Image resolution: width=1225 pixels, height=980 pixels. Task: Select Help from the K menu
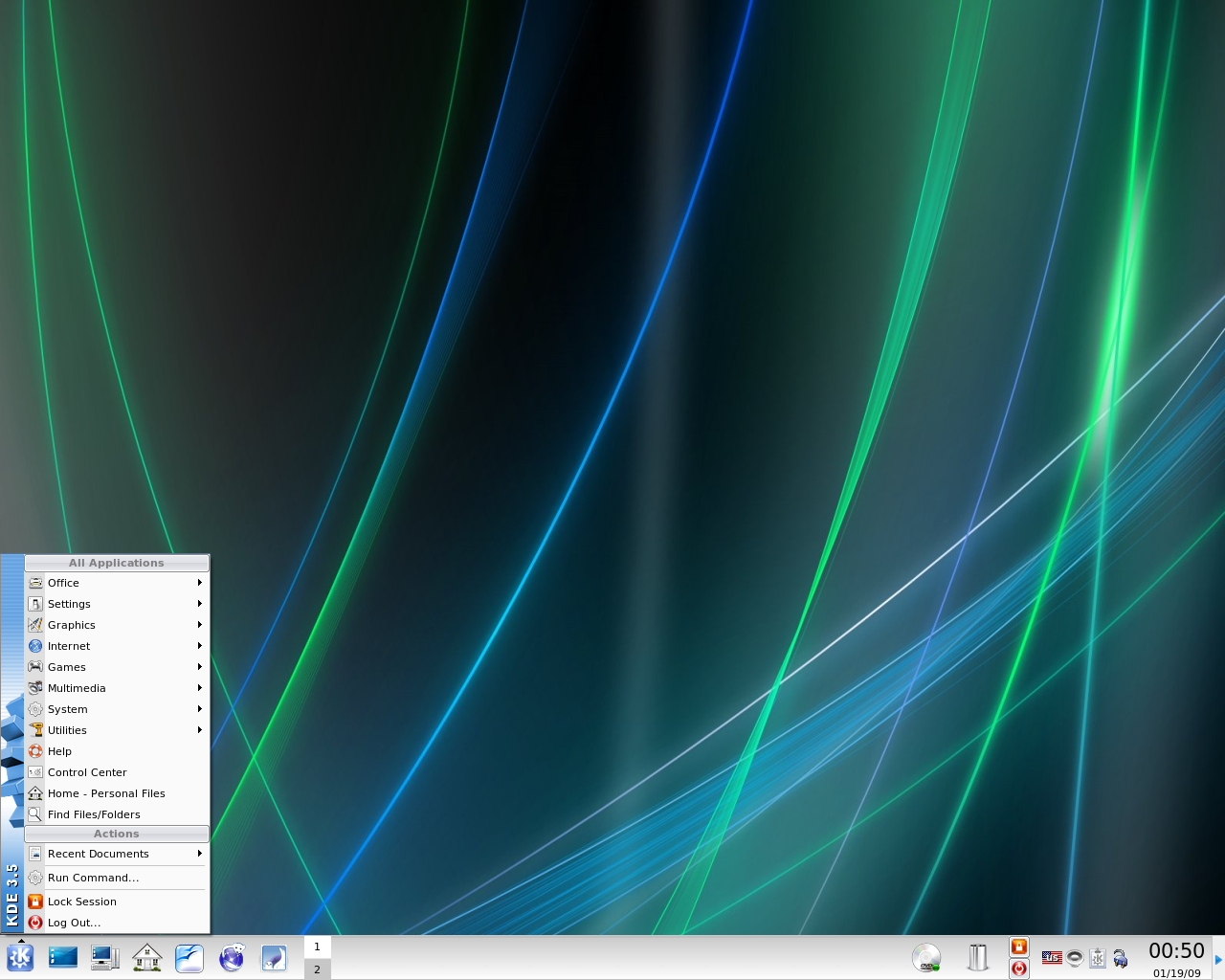(x=117, y=751)
